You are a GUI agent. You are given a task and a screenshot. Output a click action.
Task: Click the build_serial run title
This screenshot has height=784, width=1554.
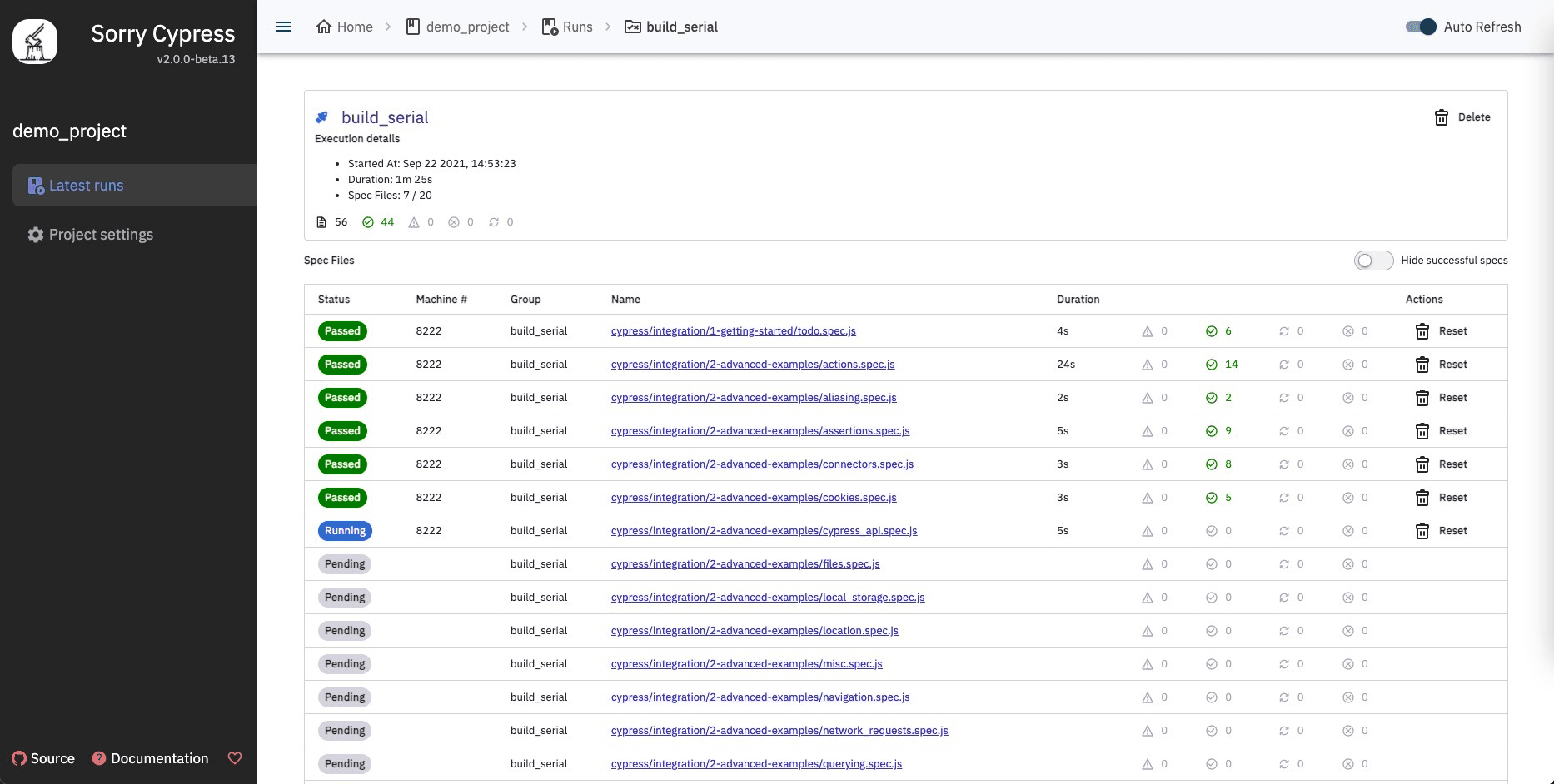click(385, 117)
